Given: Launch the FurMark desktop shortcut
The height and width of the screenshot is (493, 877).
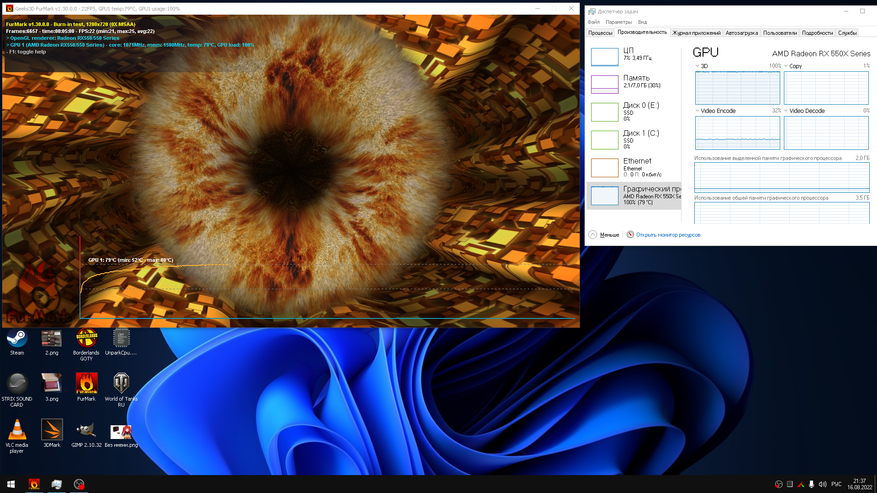Looking at the screenshot, I should click(x=86, y=388).
